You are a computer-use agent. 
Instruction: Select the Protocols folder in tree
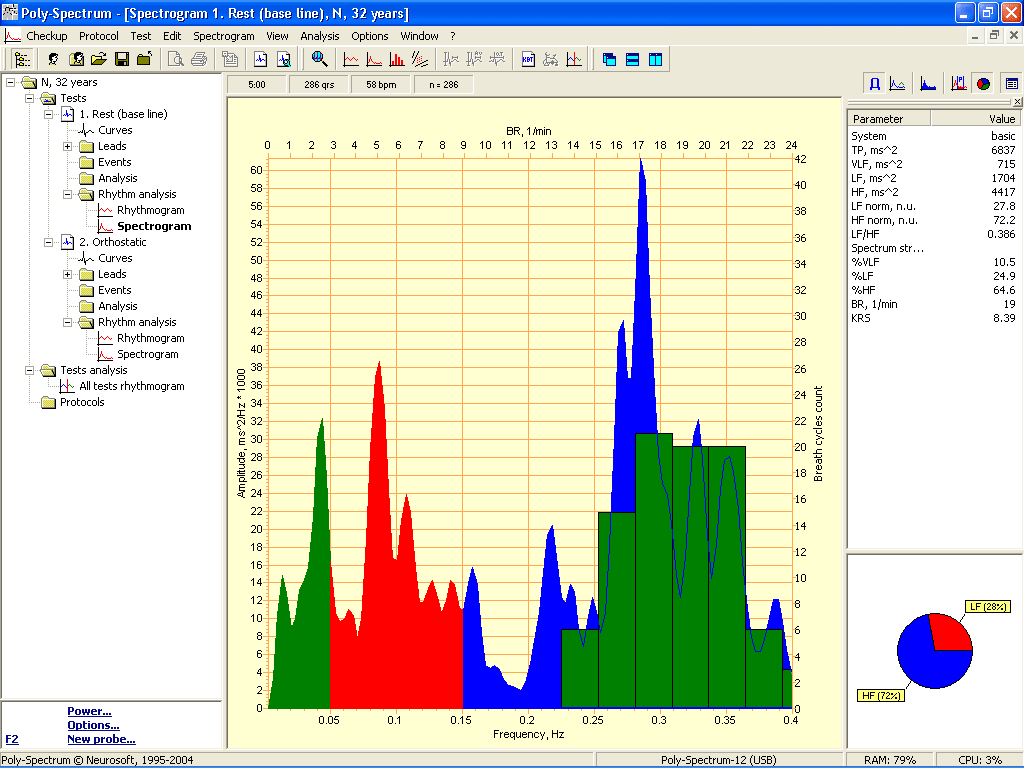pyautogui.click(x=82, y=402)
